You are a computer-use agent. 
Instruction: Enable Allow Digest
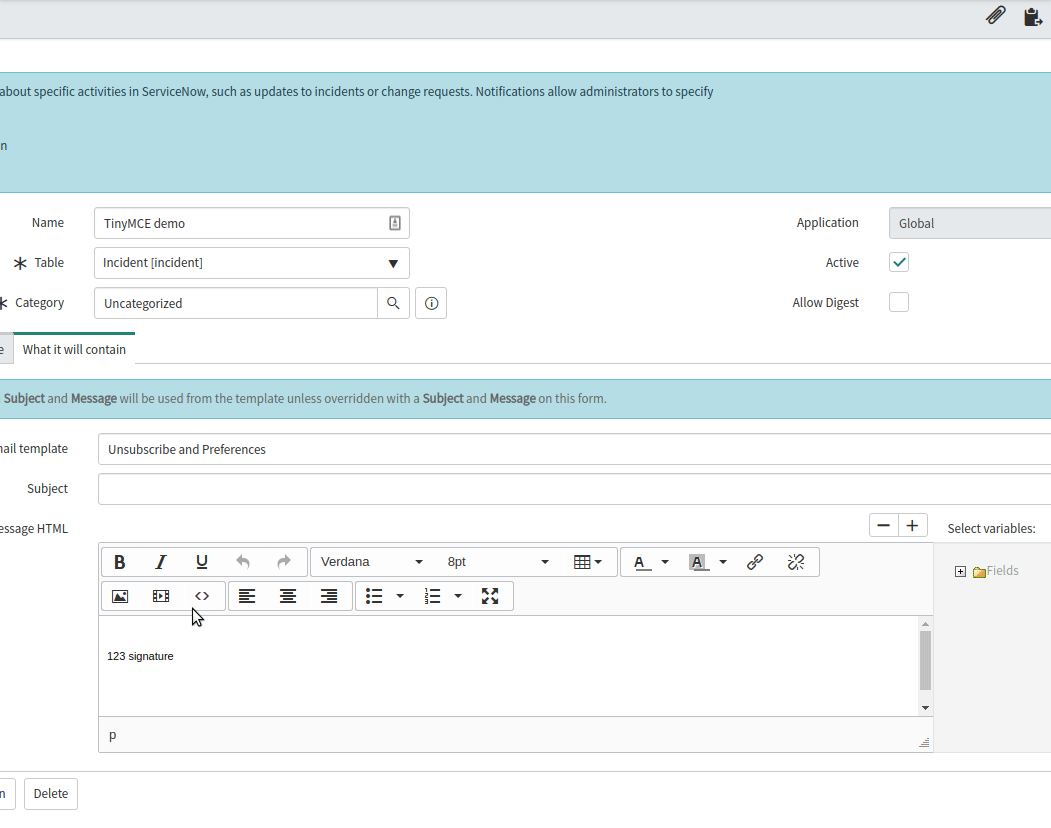[x=898, y=301]
